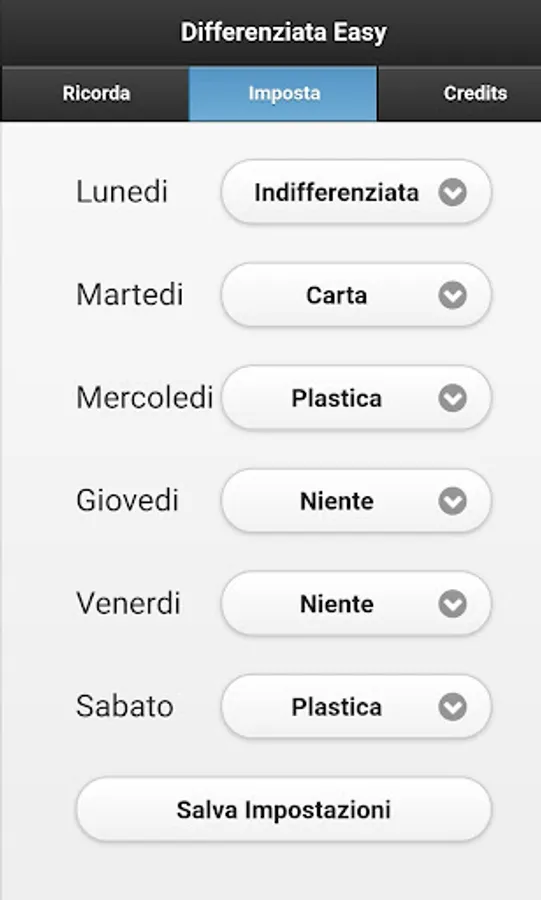Click the chevron icon in Mercoledi dropdown

tap(453, 398)
